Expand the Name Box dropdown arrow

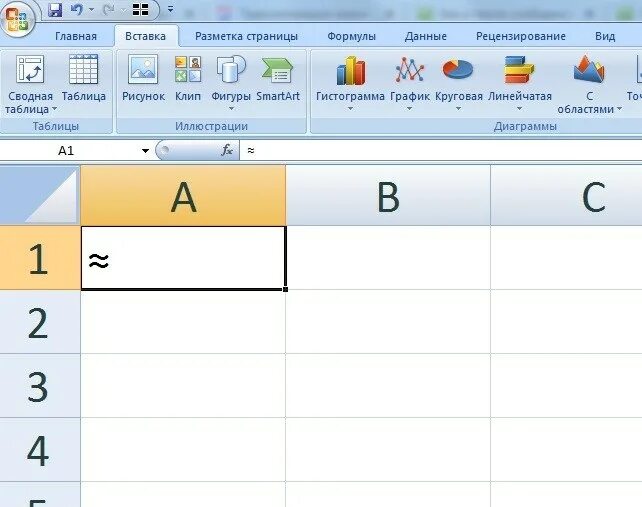click(x=145, y=151)
